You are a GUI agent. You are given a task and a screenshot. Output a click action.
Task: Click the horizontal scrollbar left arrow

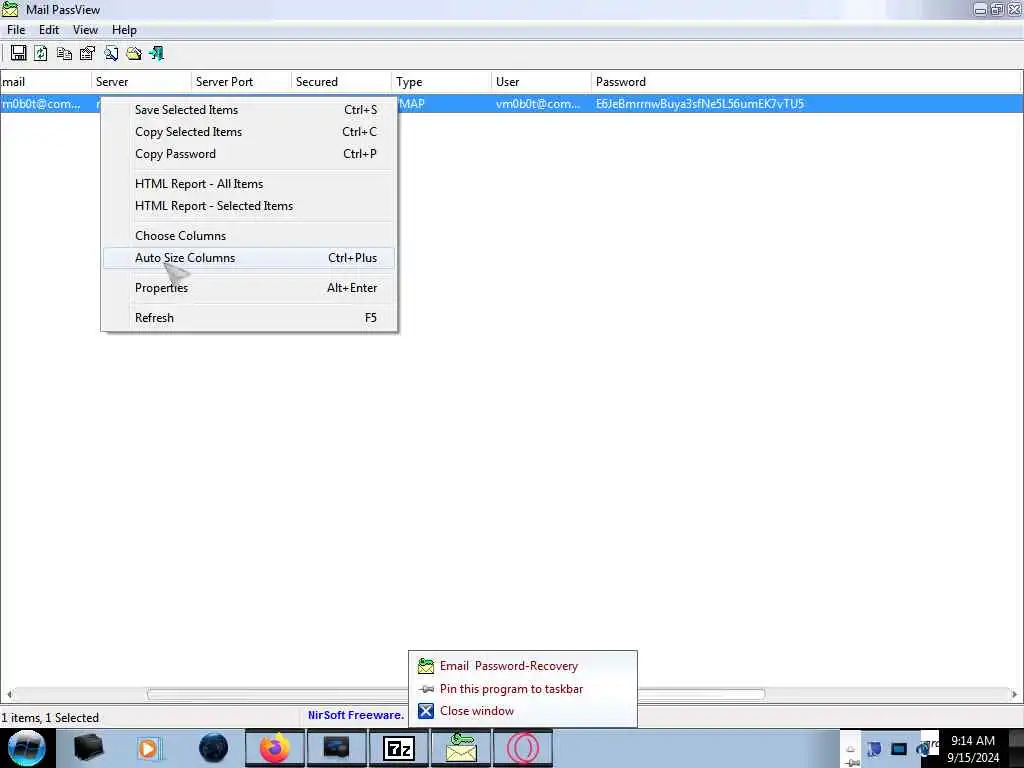9,694
